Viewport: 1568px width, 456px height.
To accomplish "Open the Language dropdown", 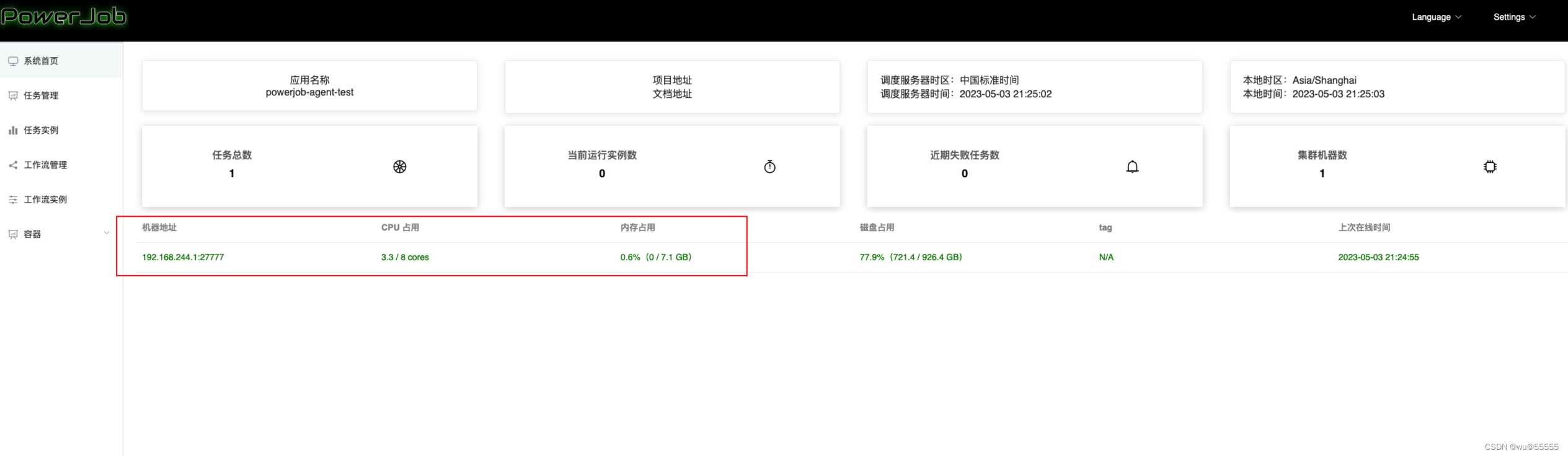I will (x=1437, y=17).
